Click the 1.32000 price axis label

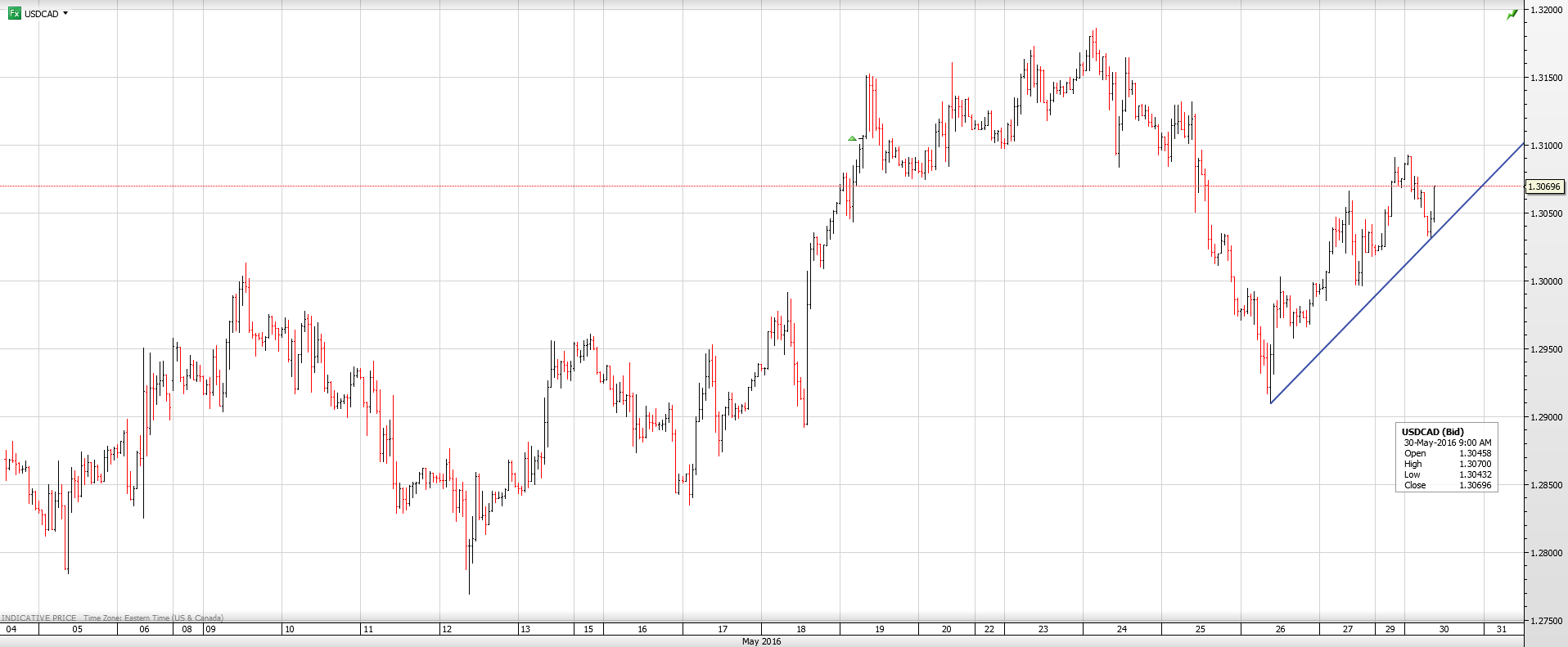(x=1546, y=10)
